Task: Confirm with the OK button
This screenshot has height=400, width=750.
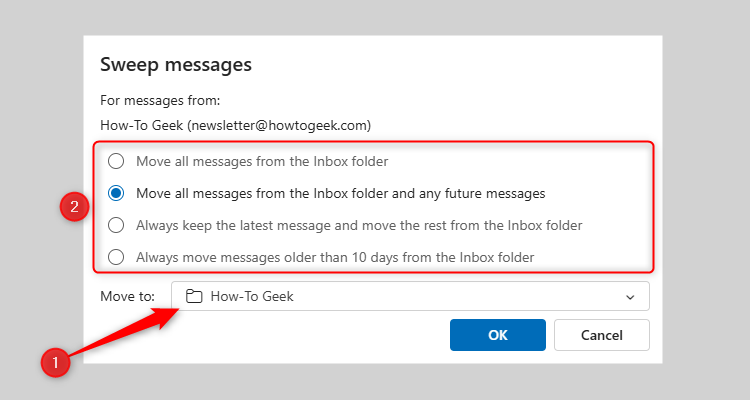Action: point(497,335)
